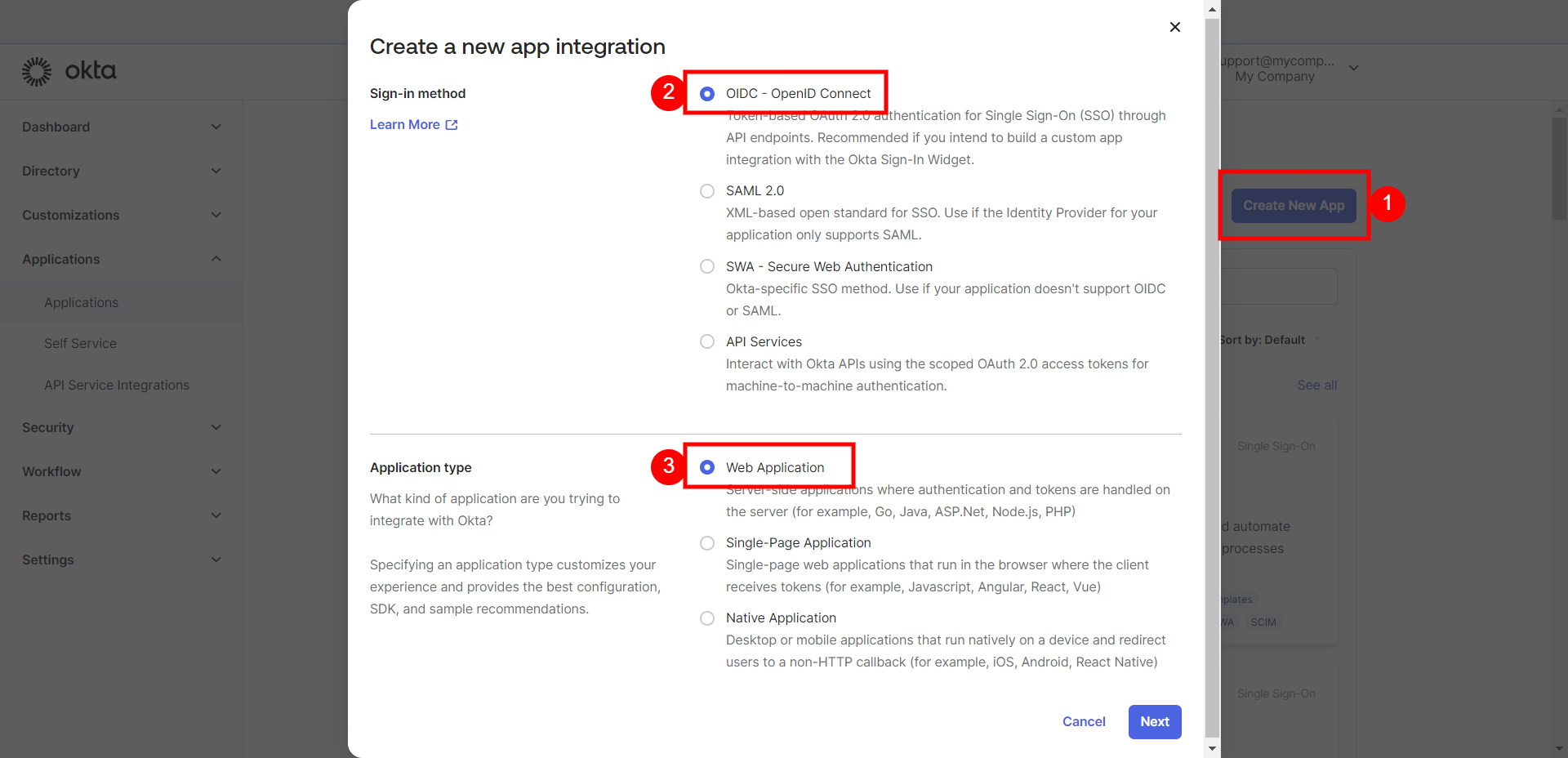The height and width of the screenshot is (758, 1568).
Task: Choose Native Application radio option
Action: coord(707,618)
